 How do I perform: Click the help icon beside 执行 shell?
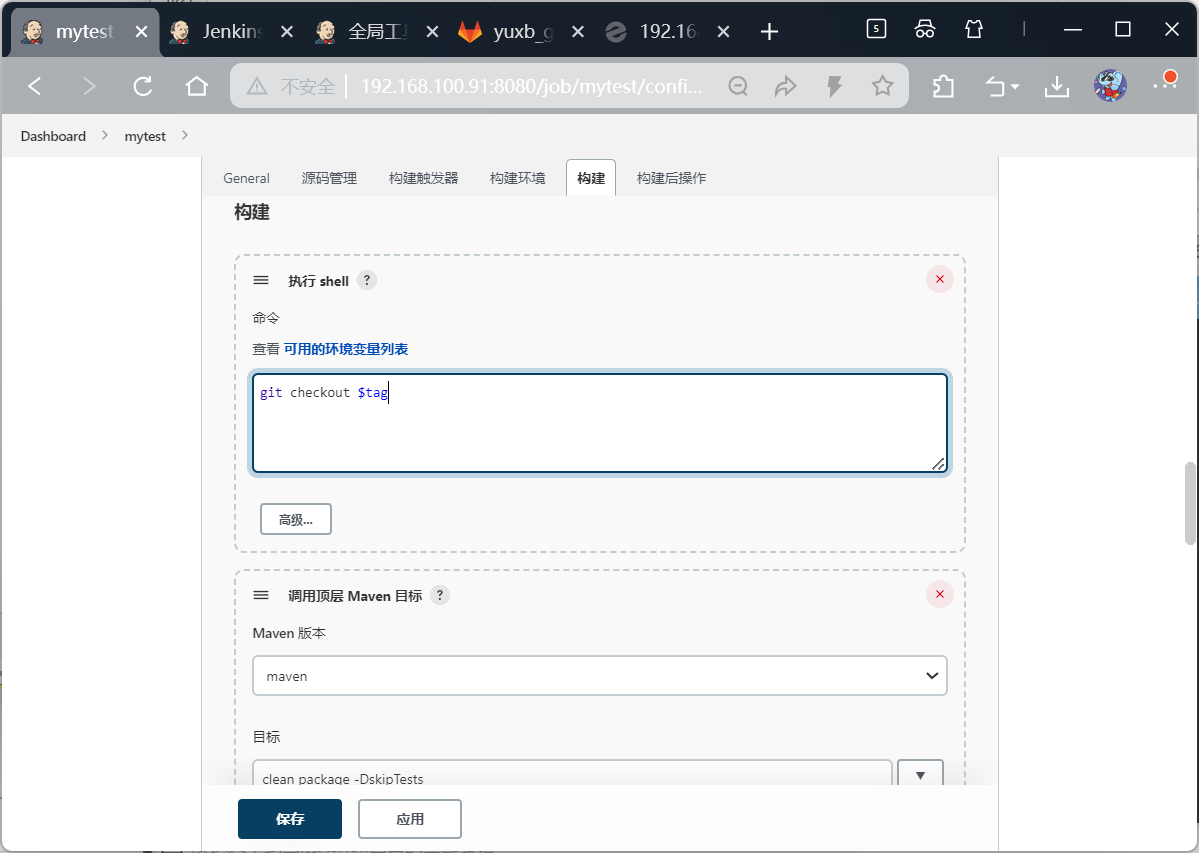pyautogui.click(x=367, y=281)
